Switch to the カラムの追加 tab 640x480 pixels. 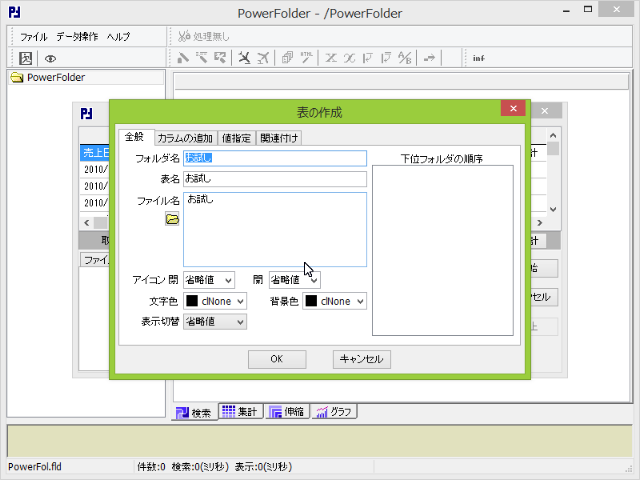coord(185,138)
